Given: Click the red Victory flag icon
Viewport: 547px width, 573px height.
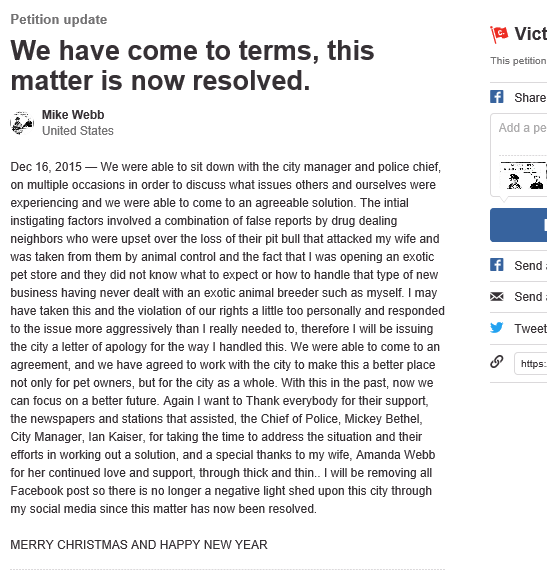Looking at the screenshot, I should (499, 34).
